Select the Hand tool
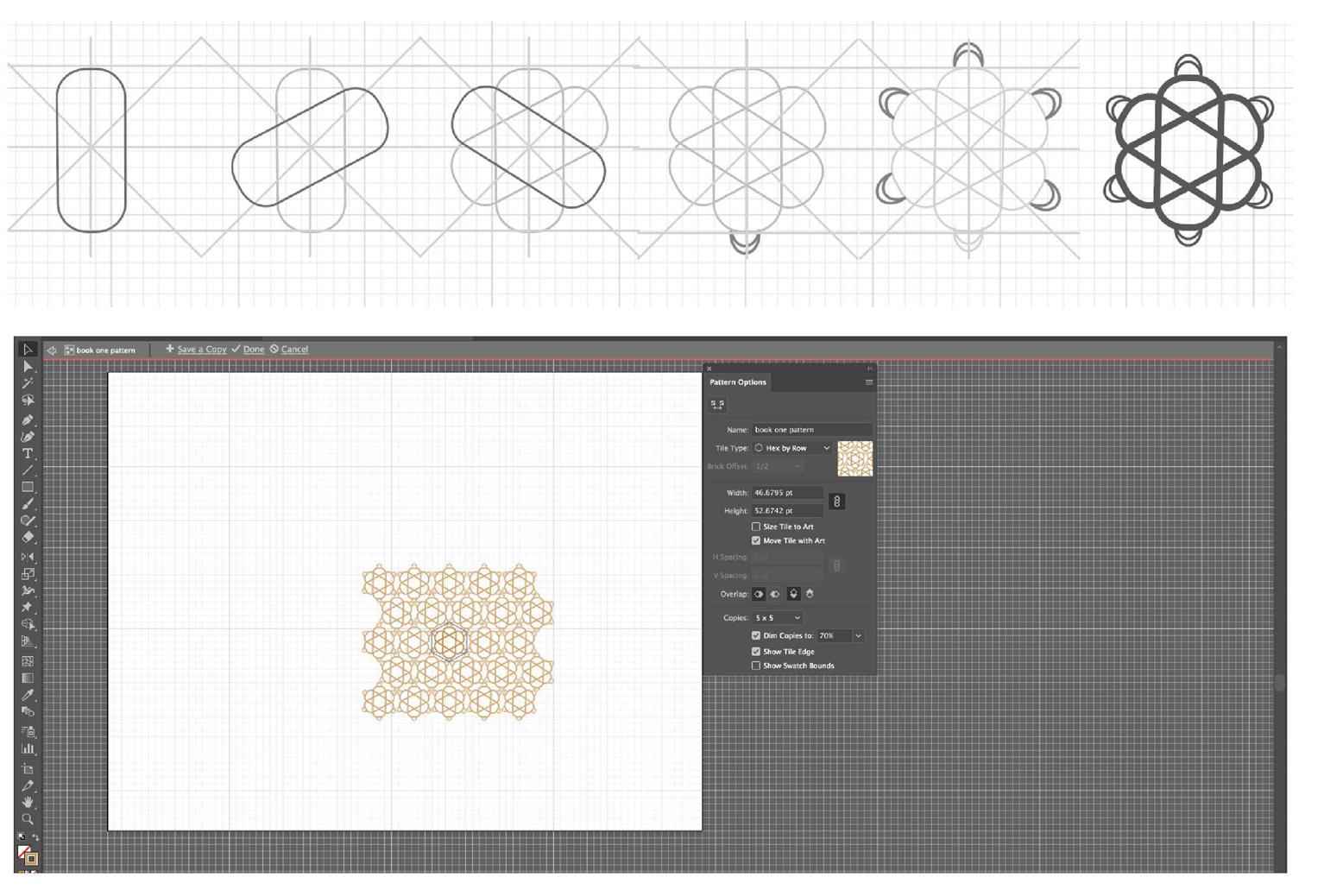The image size is (1324, 896). point(28,802)
